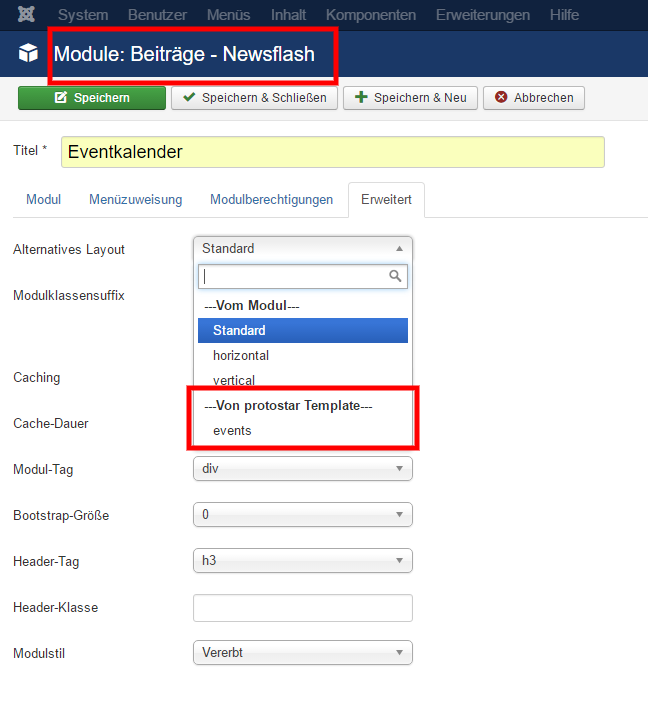648x717 pixels.
Task: Expand the Modul-Tag dropdown
Action: point(302,469)
